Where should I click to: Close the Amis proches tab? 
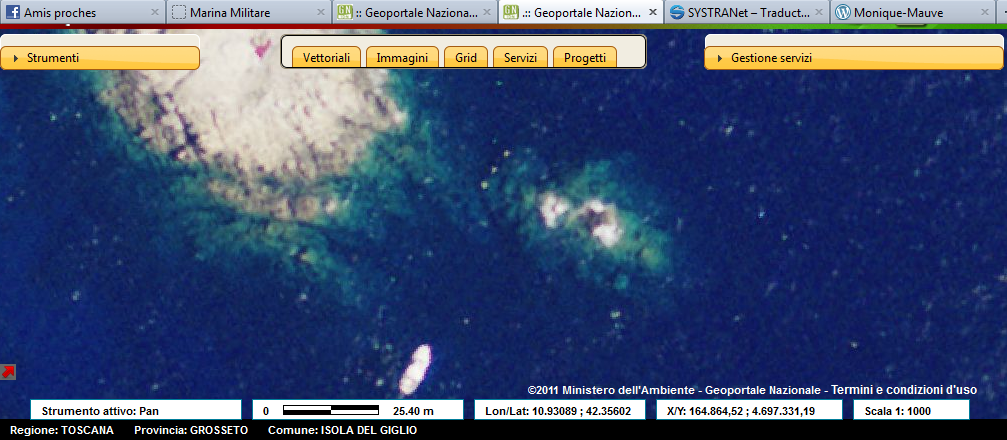coord(154,12)
